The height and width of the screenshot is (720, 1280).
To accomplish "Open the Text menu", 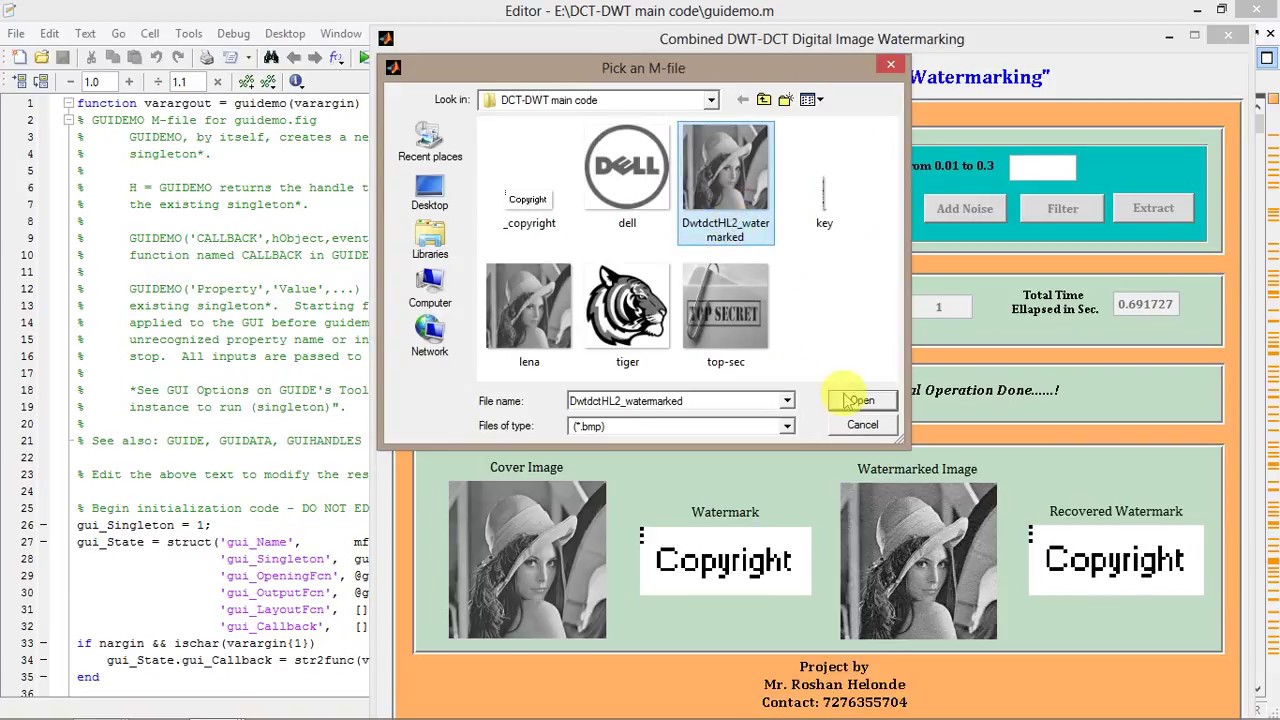I will tap(85, 33).
